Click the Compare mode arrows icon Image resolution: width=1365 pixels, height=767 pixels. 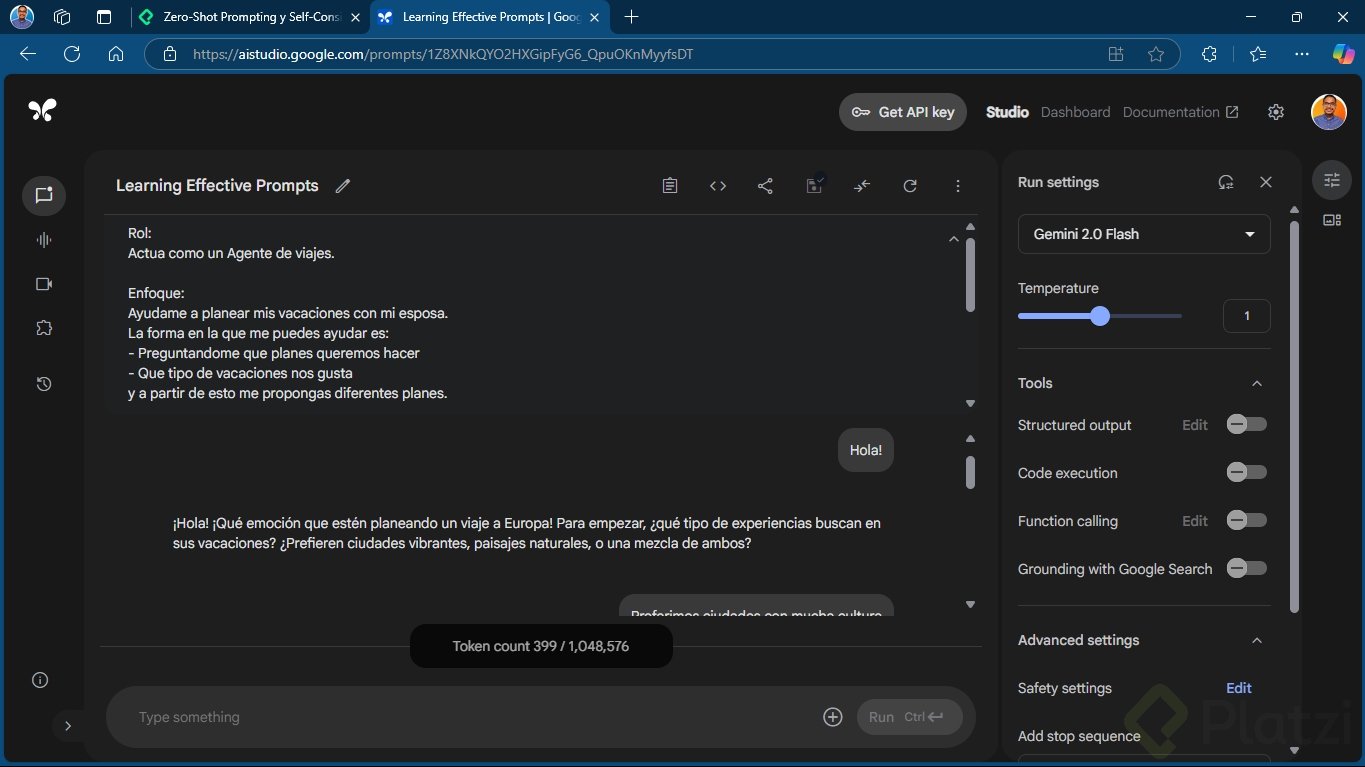click(x=862, y=186)
